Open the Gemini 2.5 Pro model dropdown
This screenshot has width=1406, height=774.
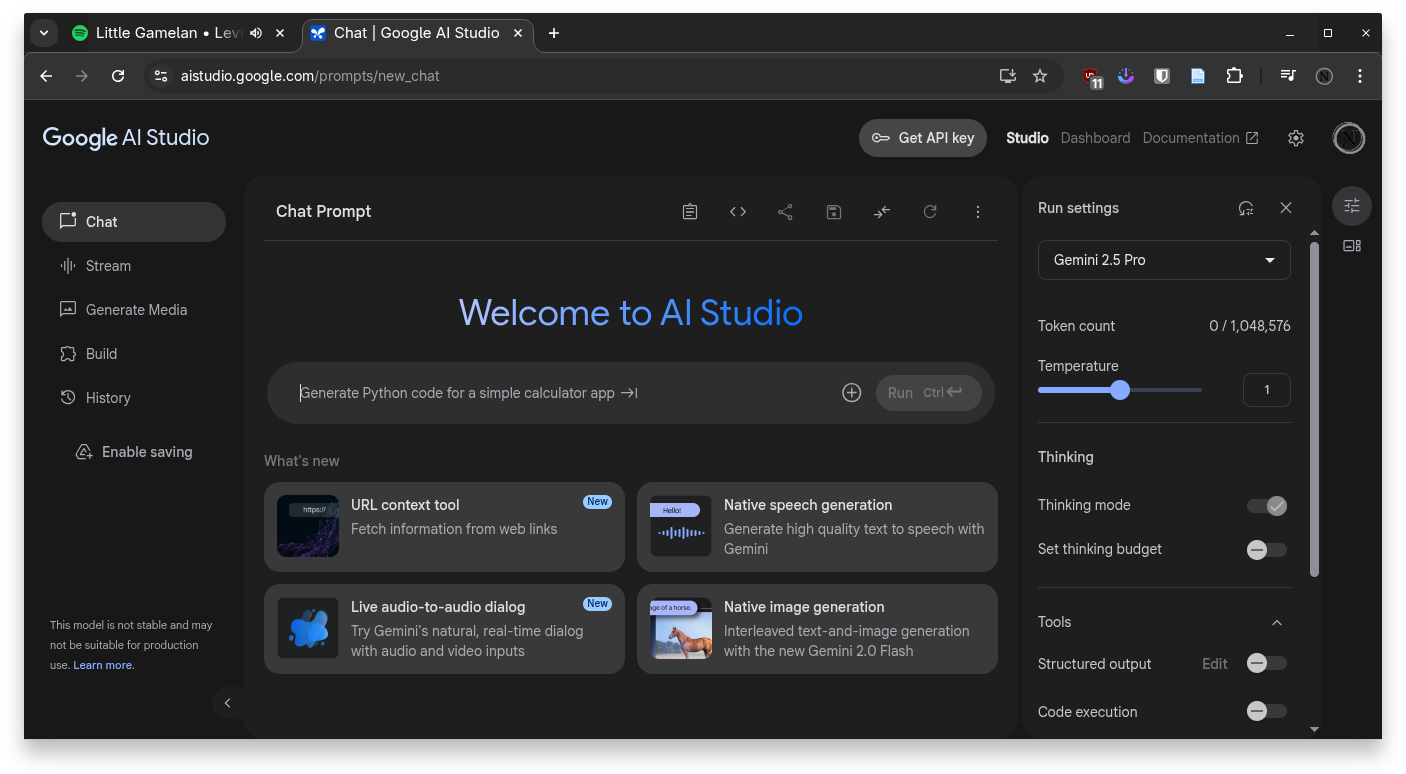(1164, 260)
